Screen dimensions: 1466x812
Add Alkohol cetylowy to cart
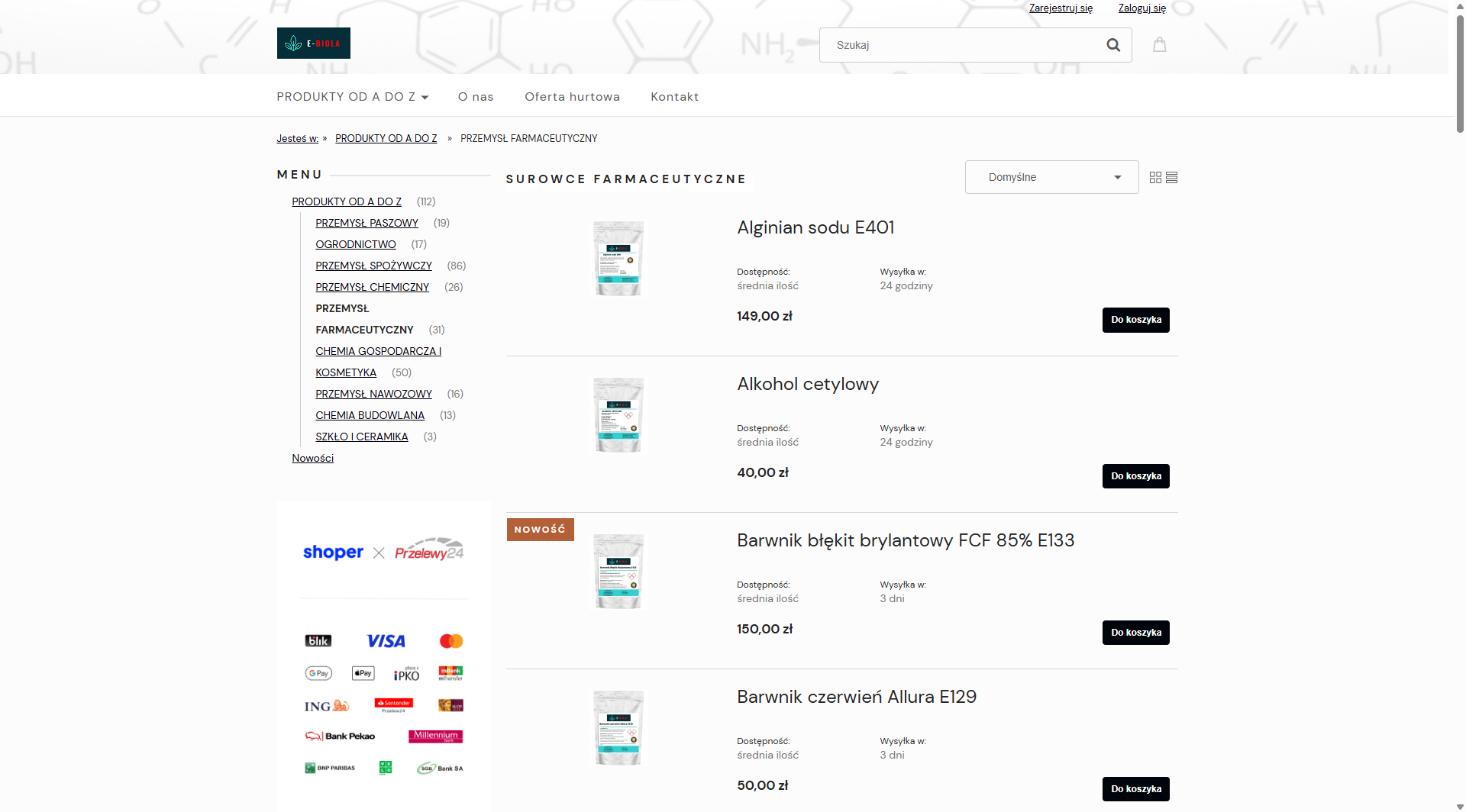tap(1135, 476)
